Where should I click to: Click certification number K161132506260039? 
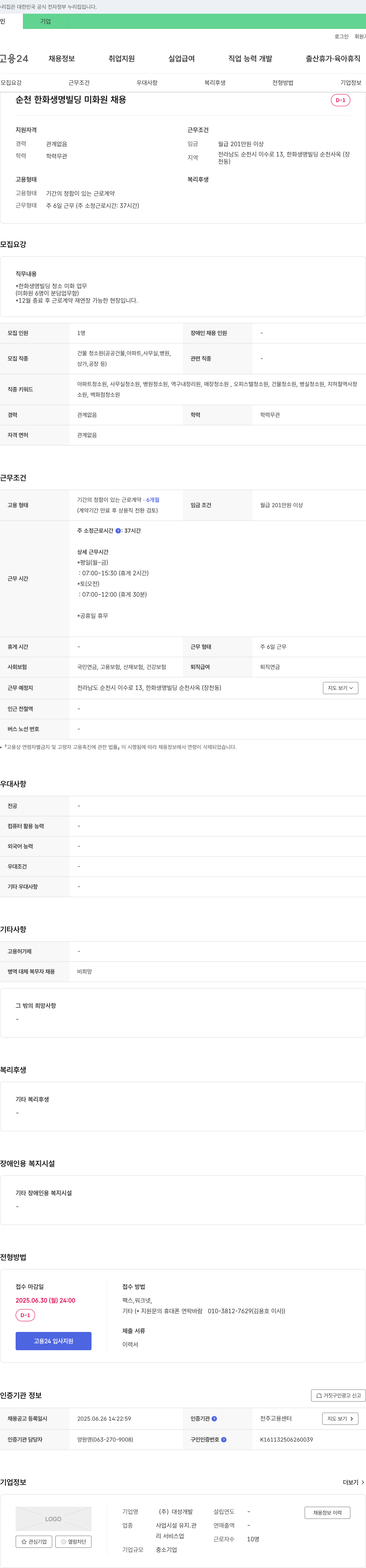287,1440
